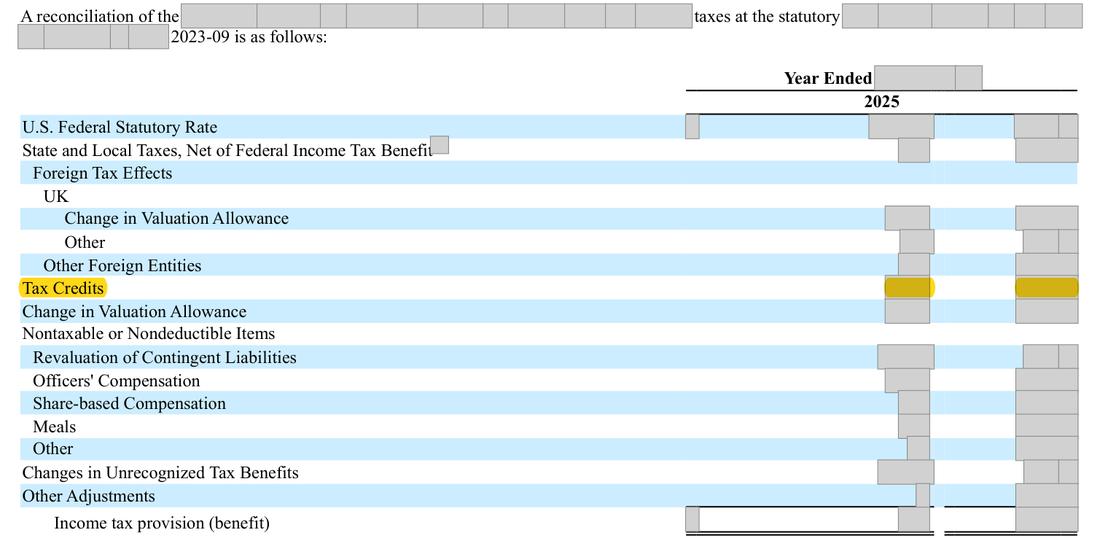
Task: Click the 'Other' row under UK
Action: [x=84, y=242]
